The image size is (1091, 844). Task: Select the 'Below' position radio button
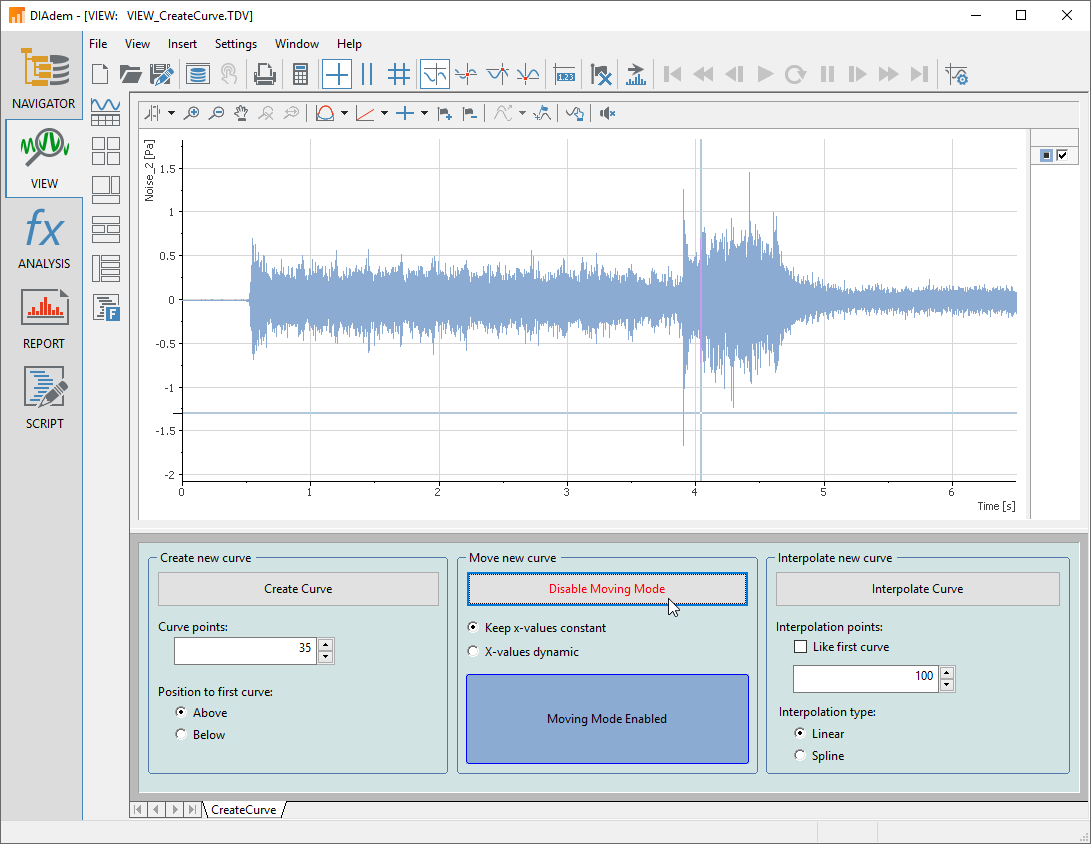(181, 735)
